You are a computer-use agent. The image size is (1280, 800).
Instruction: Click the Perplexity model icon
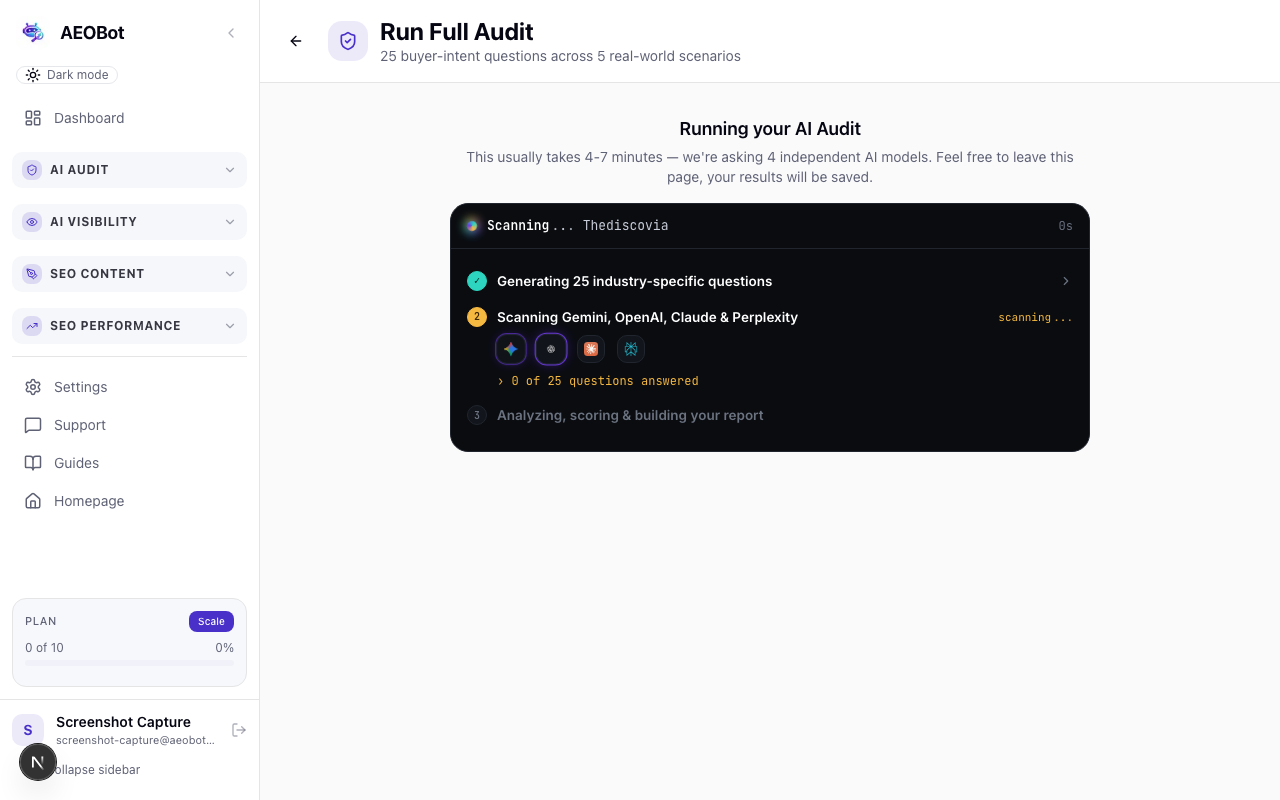click(631, 349)
